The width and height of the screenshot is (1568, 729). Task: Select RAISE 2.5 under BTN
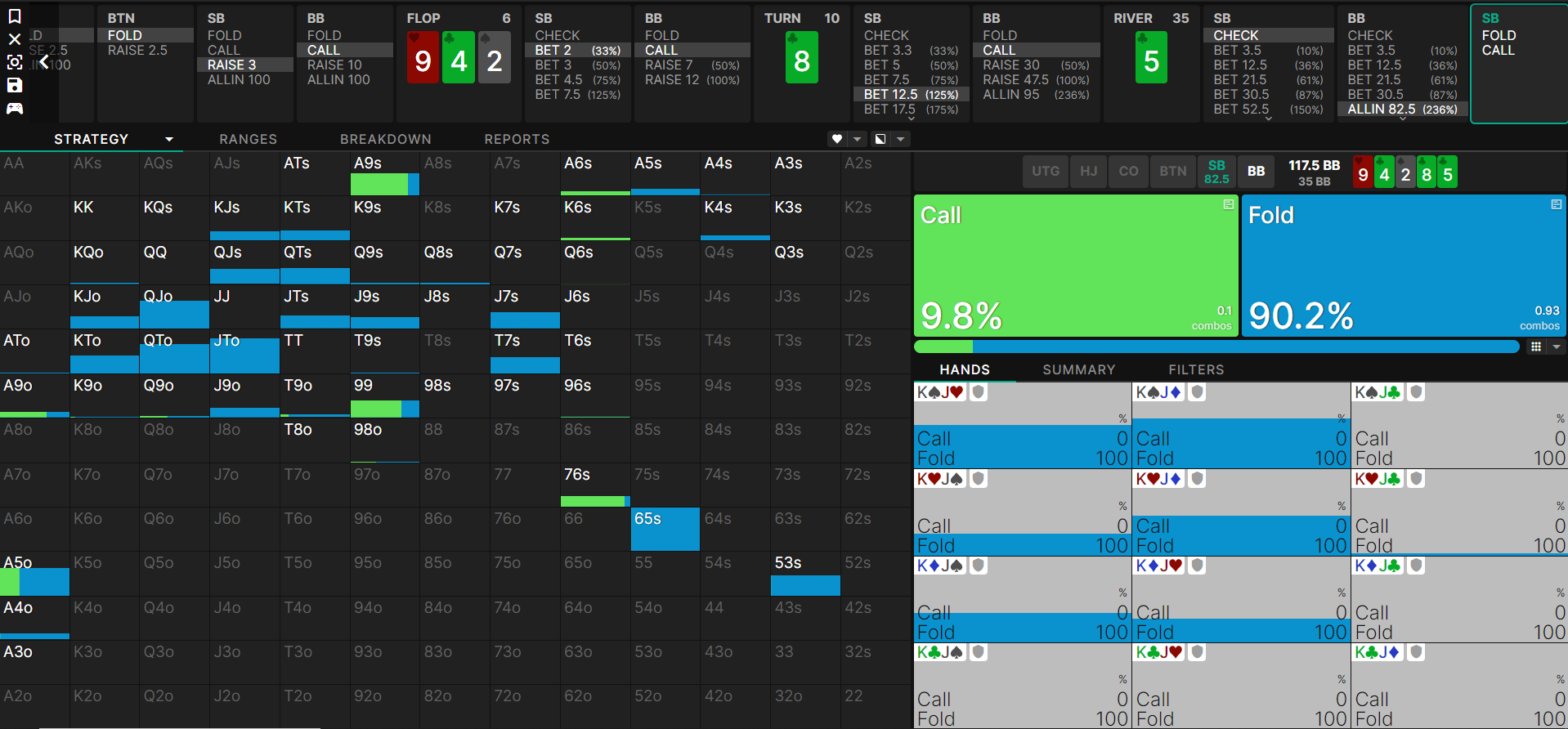click(x=146, y=51)
